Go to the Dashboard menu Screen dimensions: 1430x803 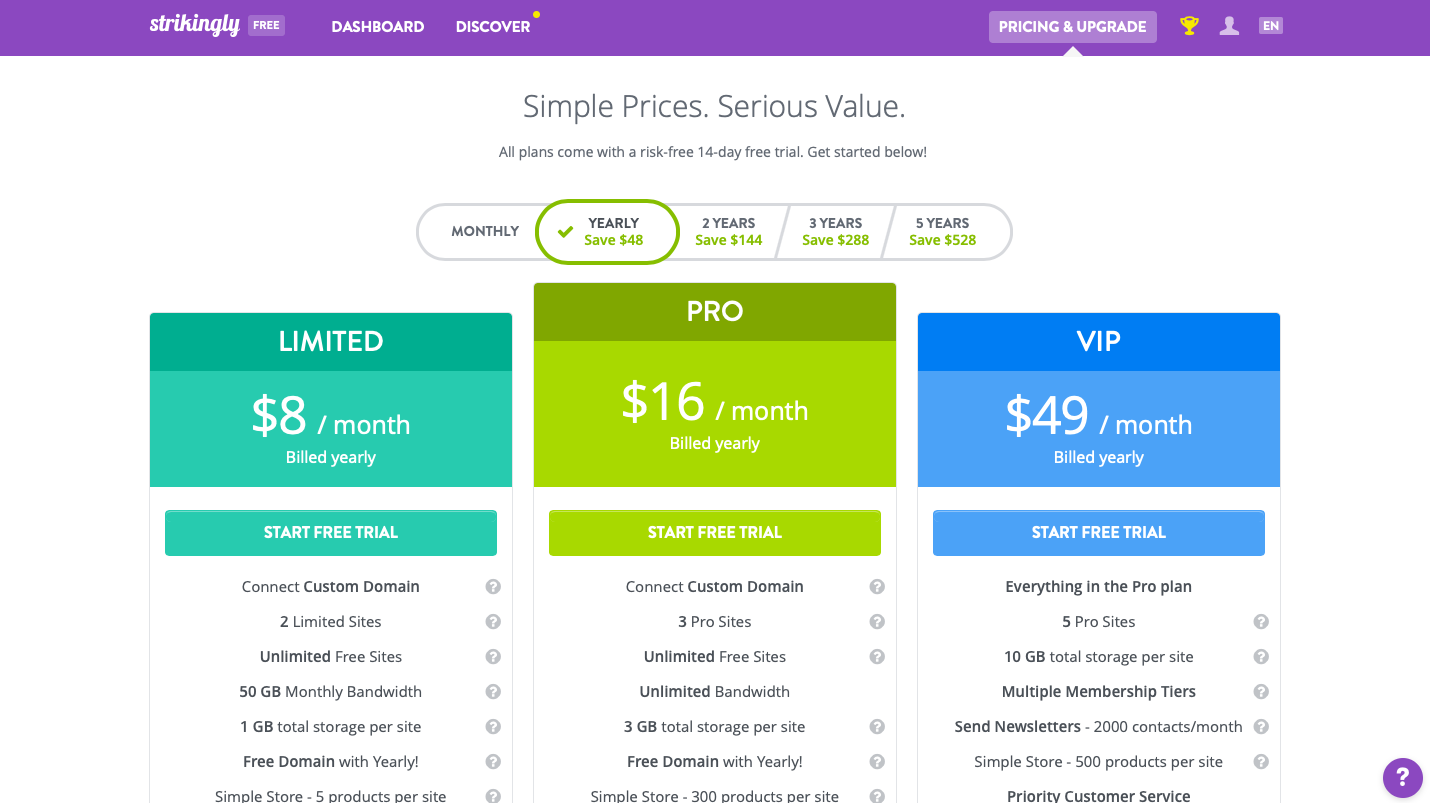pos(378,27)
